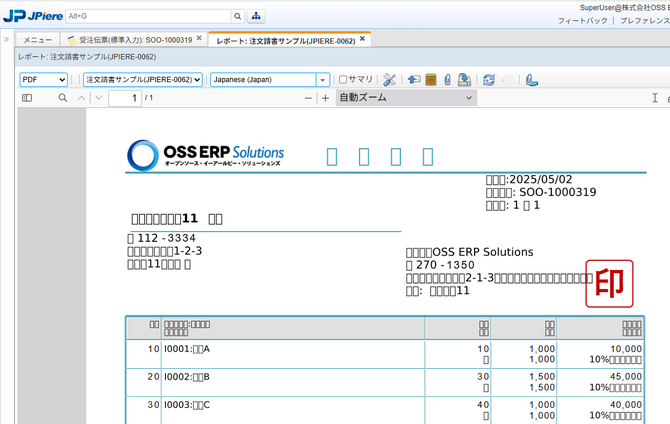Zoom out the PDF view
The width and height of the screenshot is (670, 424).
[x=308, y=98]
